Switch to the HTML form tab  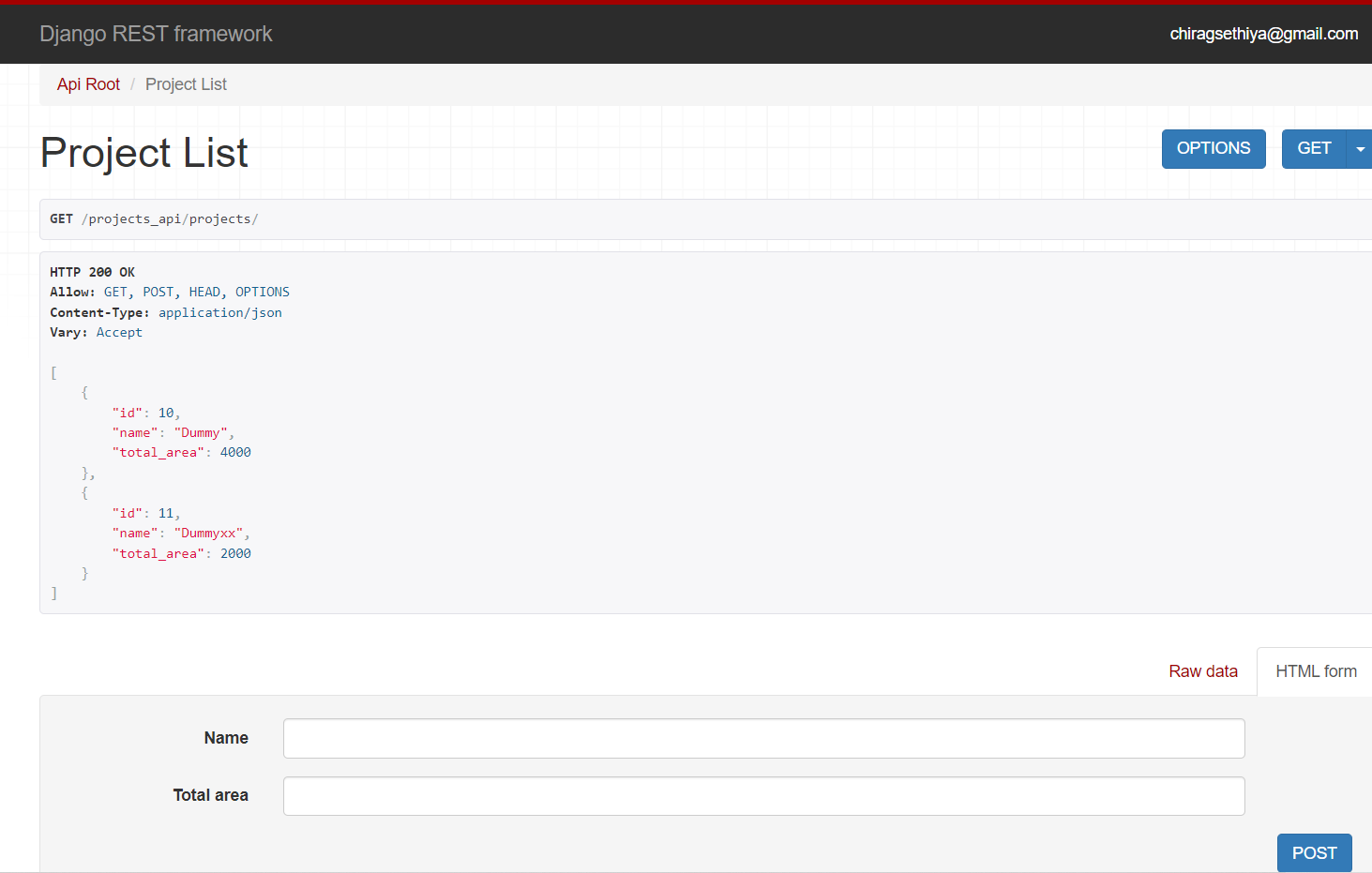(x=1316, y=670)
